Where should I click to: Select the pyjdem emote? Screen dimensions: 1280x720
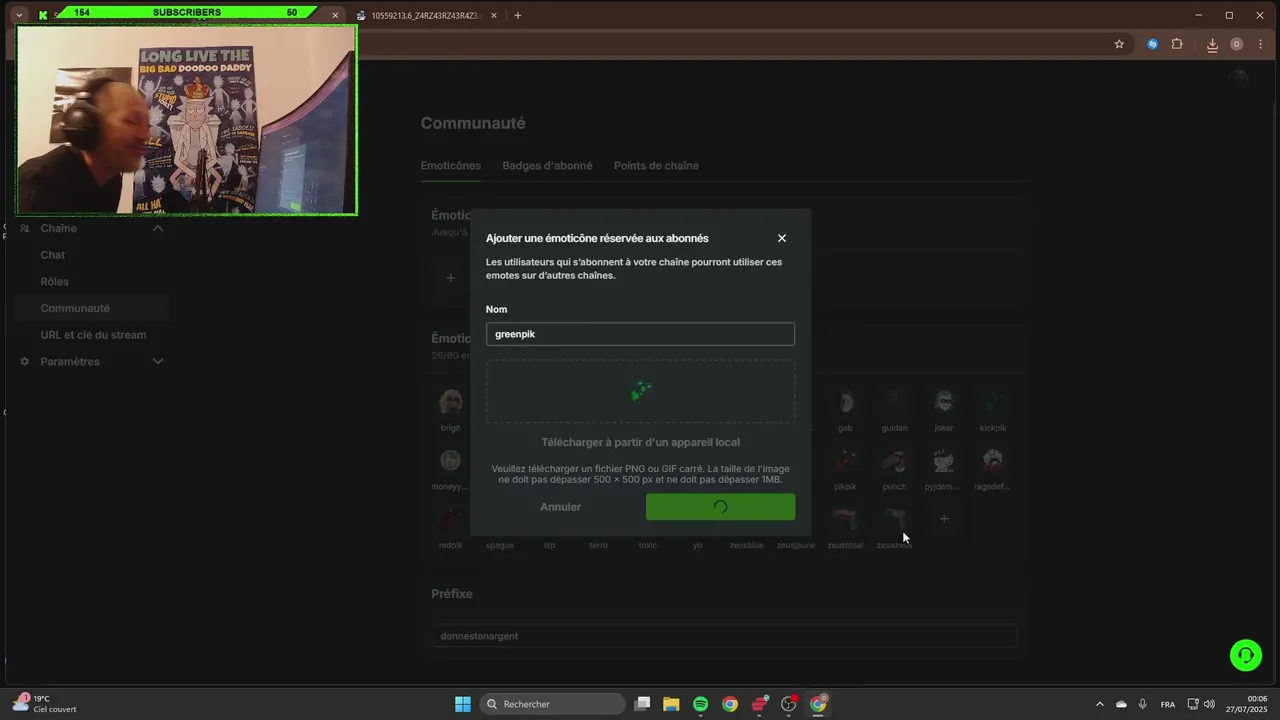944,461
